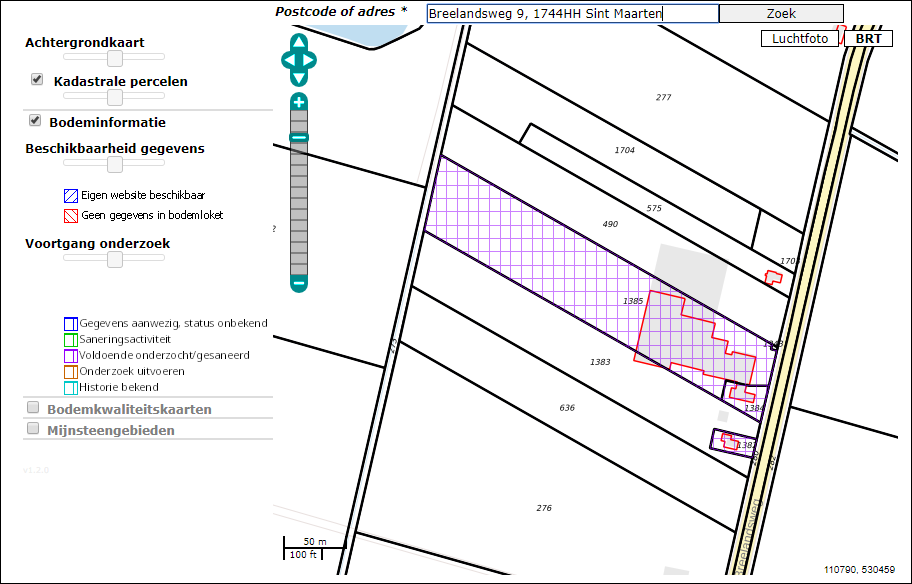The image size is (912, 584).
Task: Switch to the Luchtfoto map view
Action: [x=799, y=39]
